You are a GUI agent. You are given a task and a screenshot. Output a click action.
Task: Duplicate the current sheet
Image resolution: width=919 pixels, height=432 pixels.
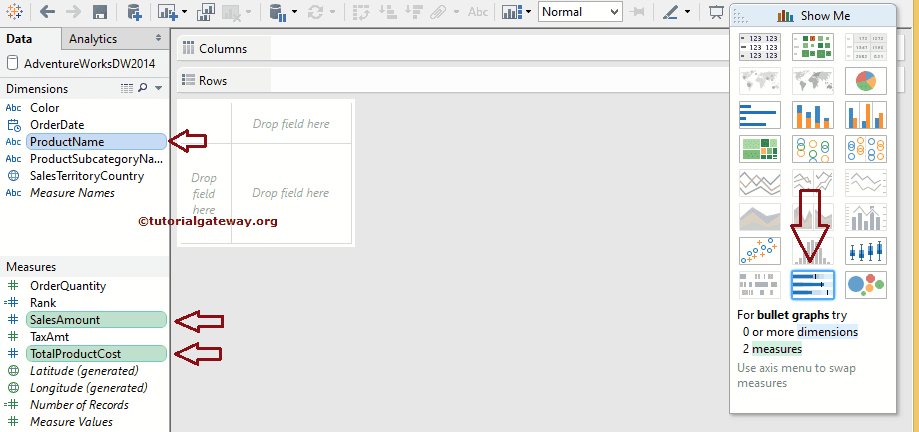[206, 12]
